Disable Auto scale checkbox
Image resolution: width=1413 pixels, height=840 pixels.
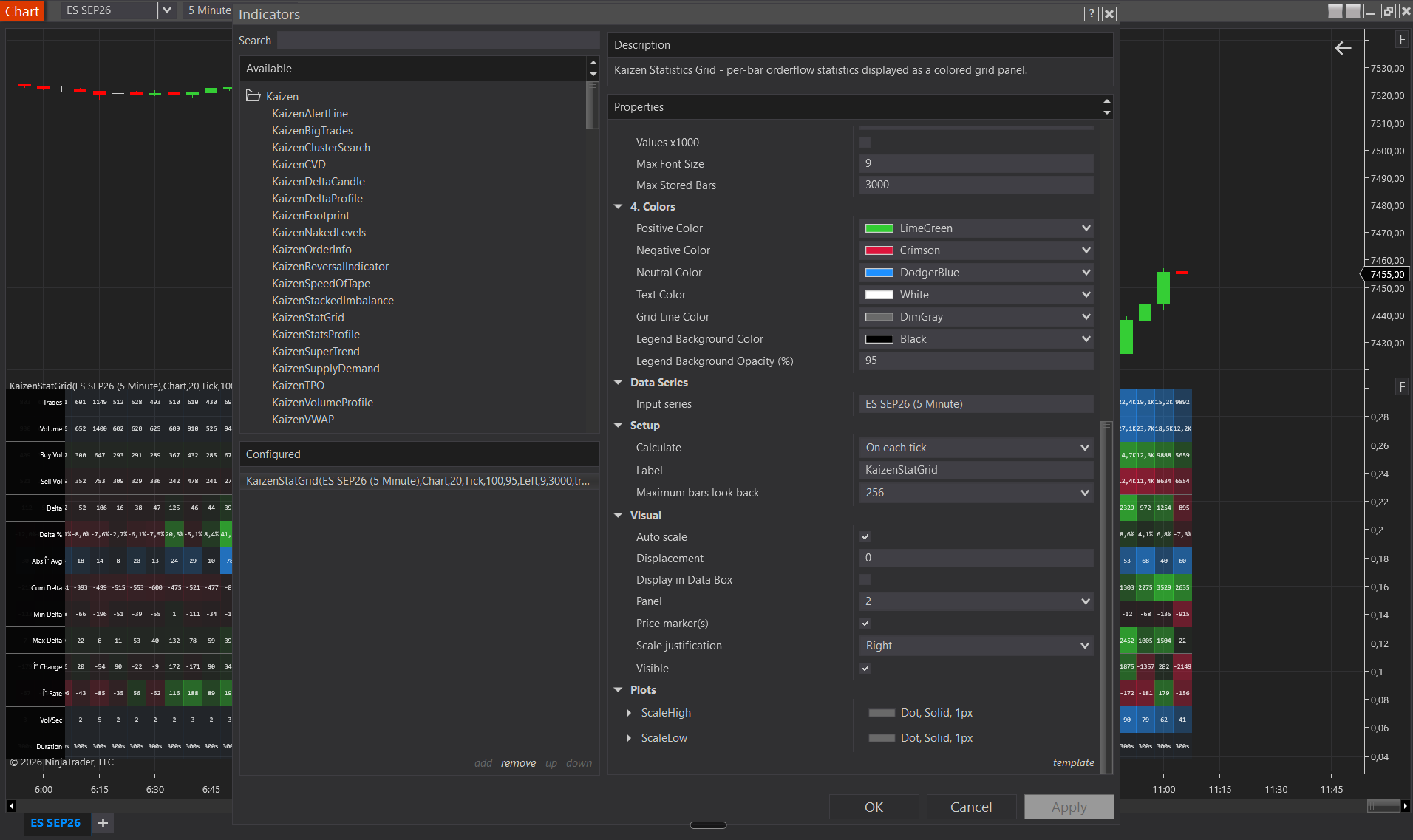865,537
